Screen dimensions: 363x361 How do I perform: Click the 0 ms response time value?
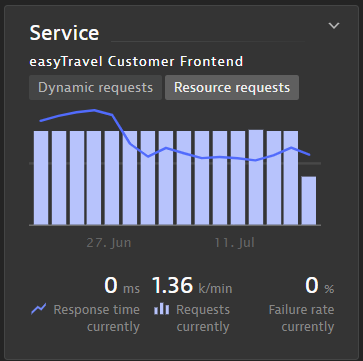(x=122, y=286)
